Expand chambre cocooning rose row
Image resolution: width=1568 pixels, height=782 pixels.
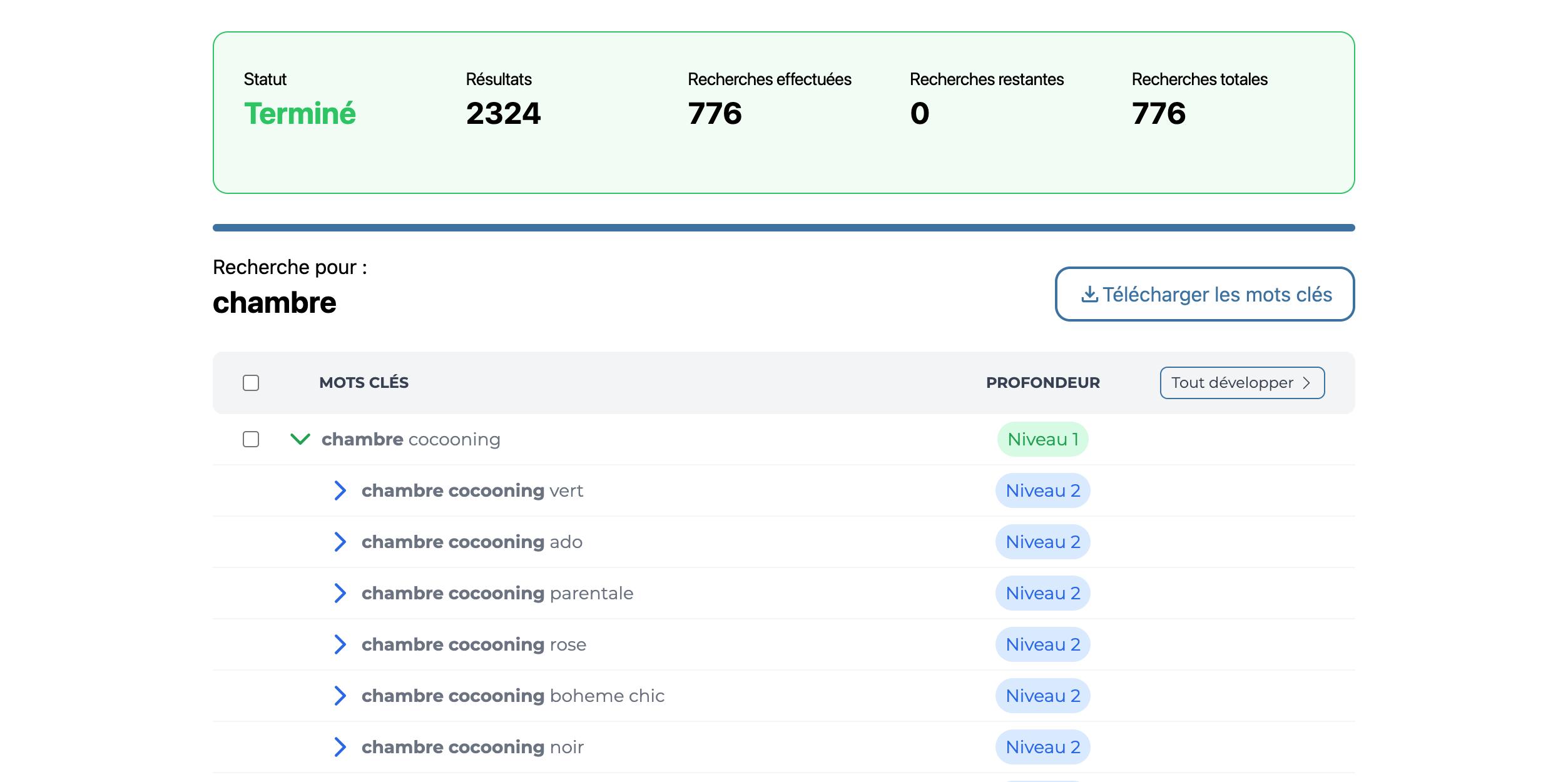pyautogui.click(x=340, y=644)
